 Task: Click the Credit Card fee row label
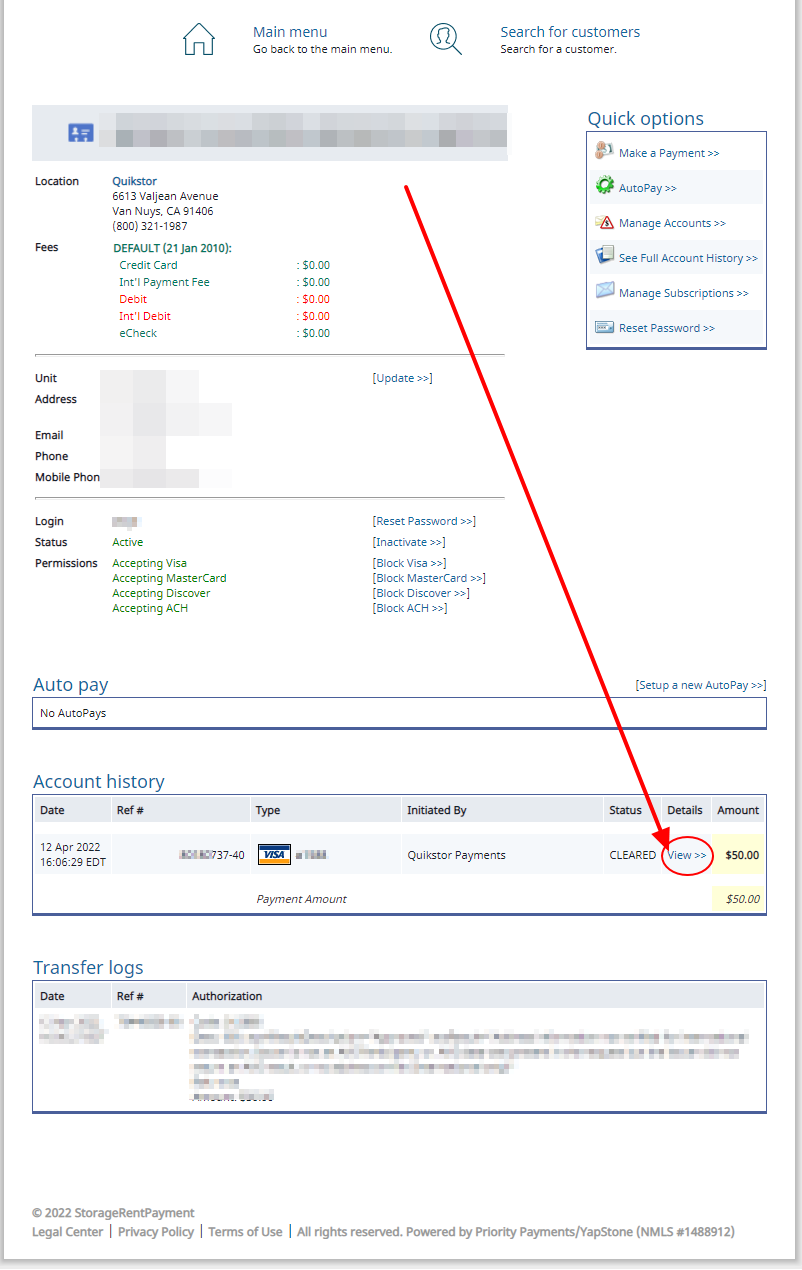pyautogui.click(x=148, y=265)
